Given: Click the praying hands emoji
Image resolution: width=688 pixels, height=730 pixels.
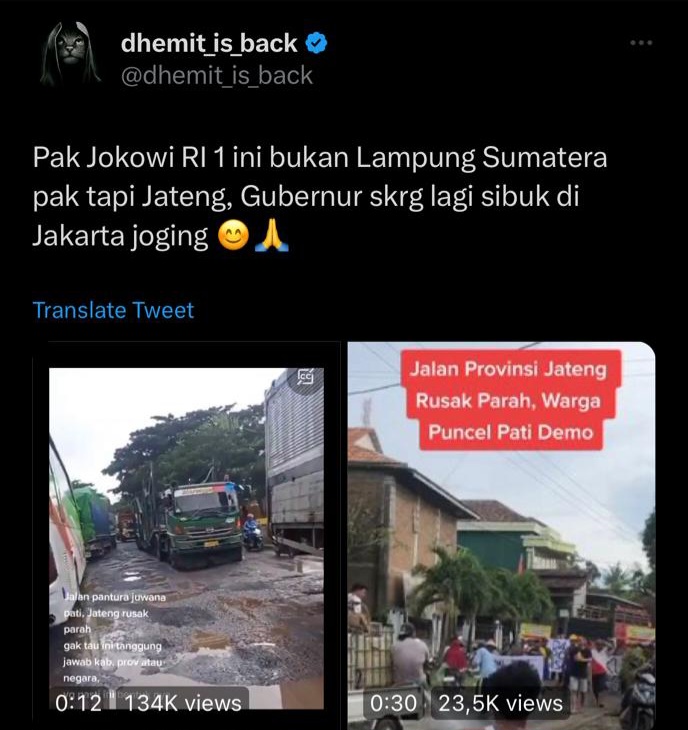Looking at the screenshot, I should click(x=272, y=237).
